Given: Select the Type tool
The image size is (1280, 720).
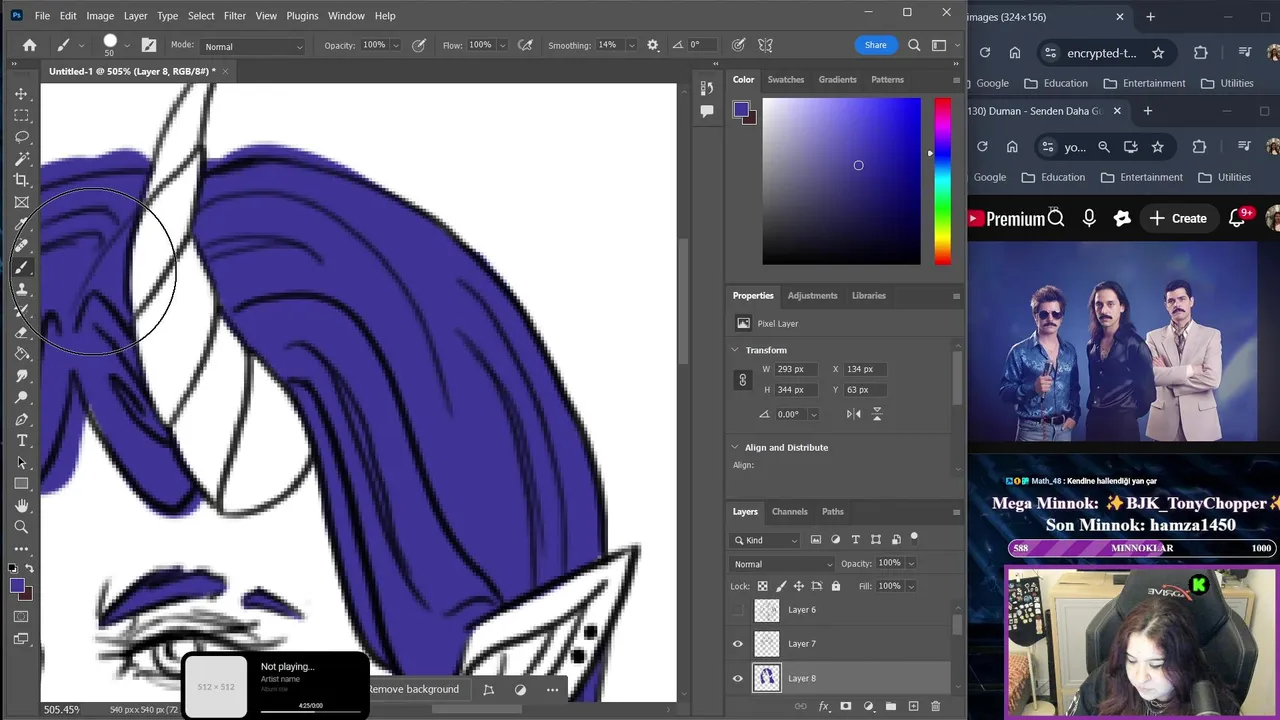Looking at the screenshot, I should pos(21,441).
